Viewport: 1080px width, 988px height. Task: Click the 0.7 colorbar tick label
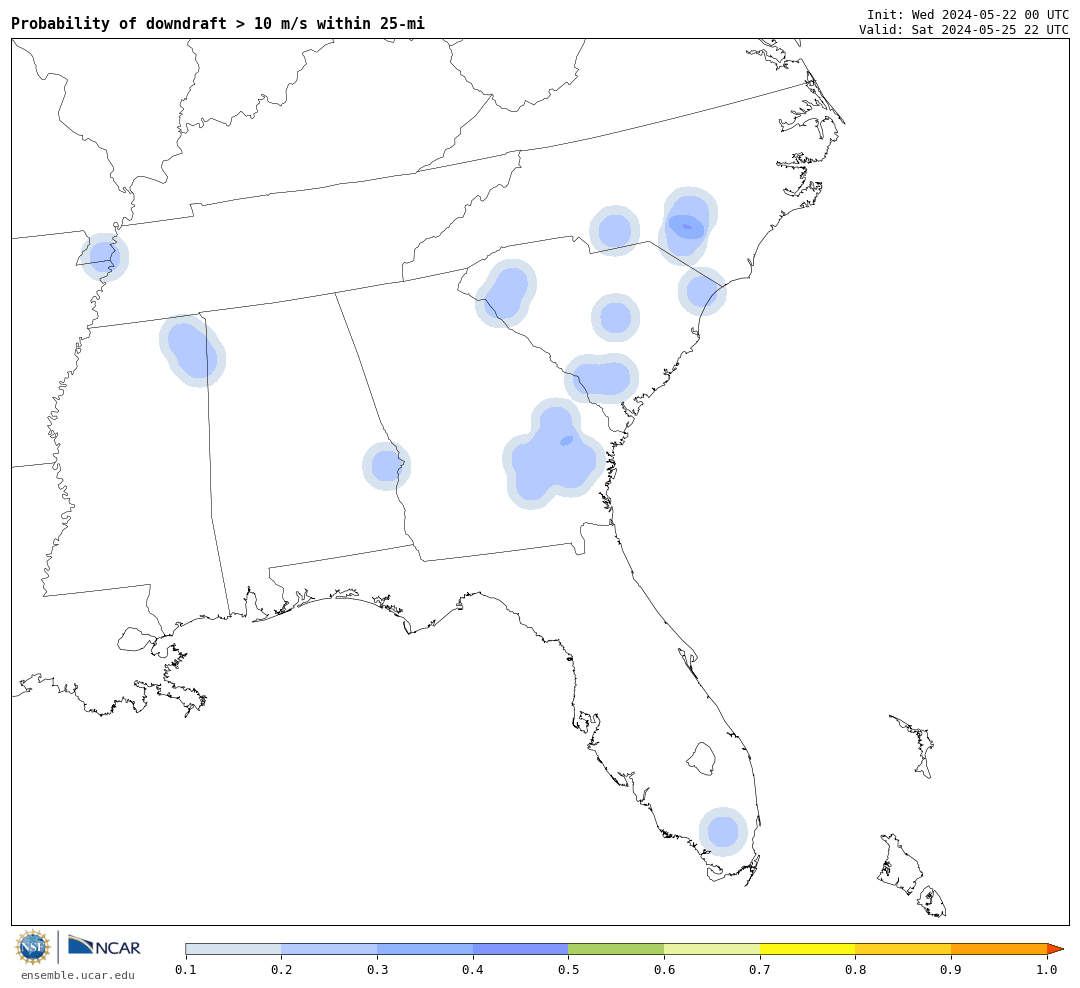[760, 970]
